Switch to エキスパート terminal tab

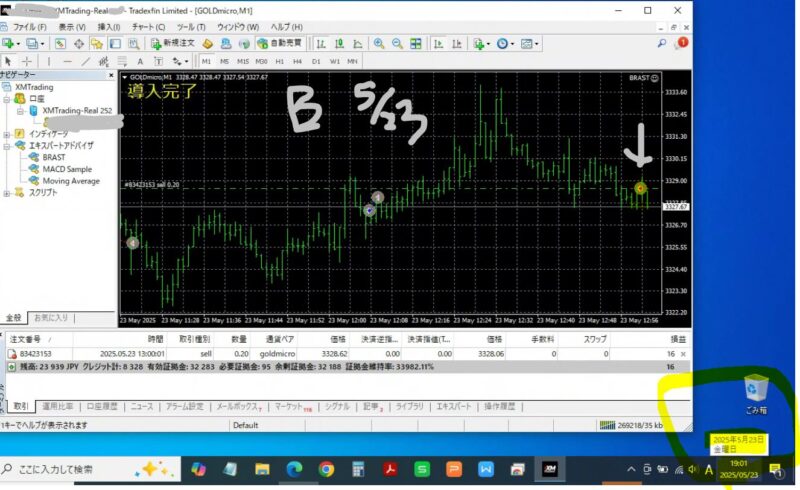[x=454, y=406]
